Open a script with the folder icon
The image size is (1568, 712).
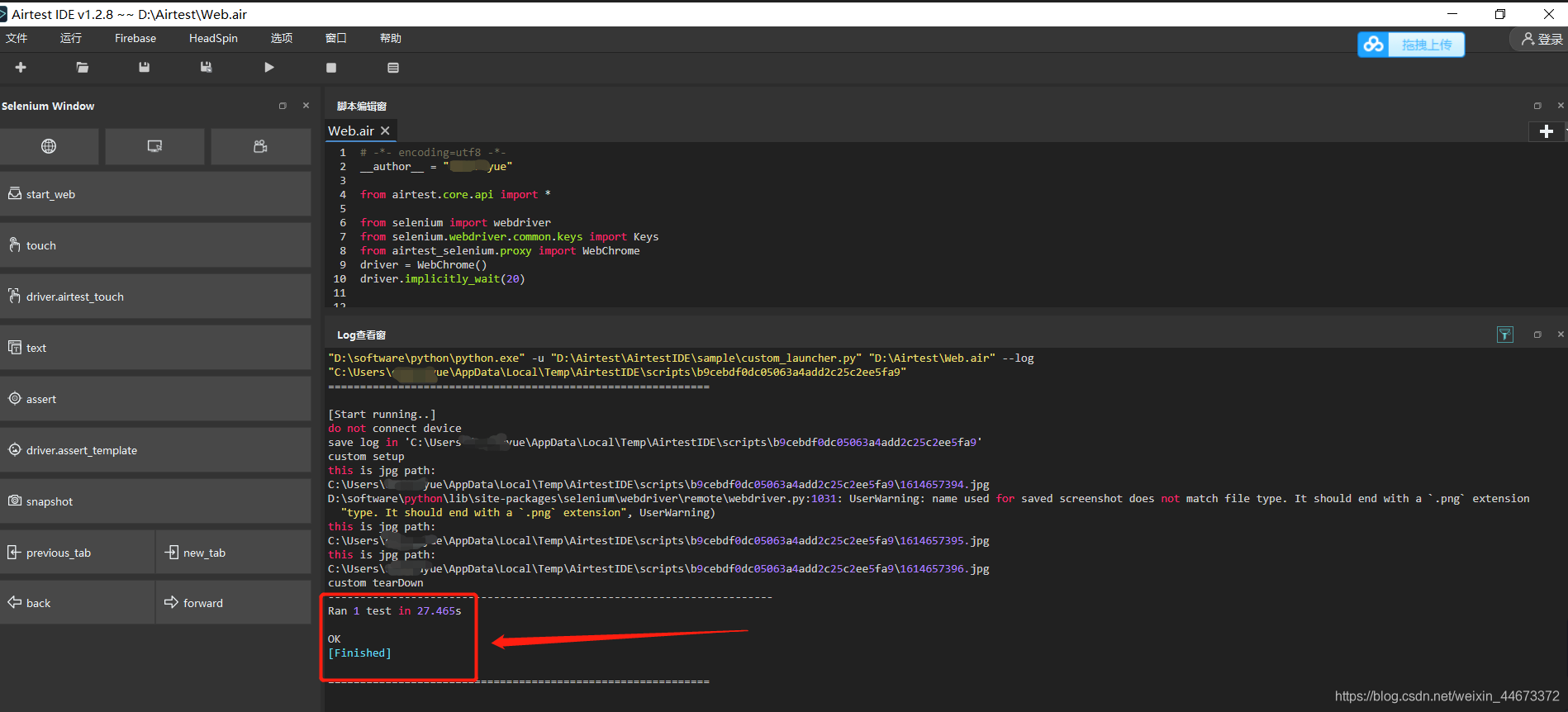pyautogui.click(x=83, y=68)
